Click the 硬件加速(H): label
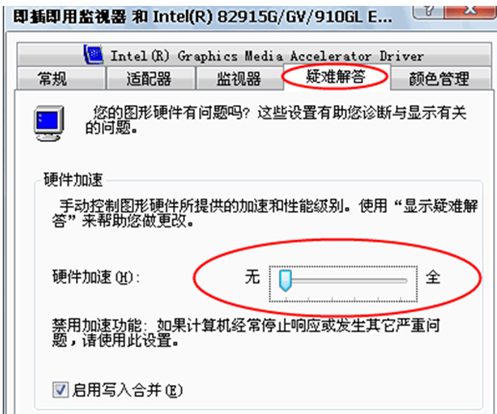 [x=96, y=277]
